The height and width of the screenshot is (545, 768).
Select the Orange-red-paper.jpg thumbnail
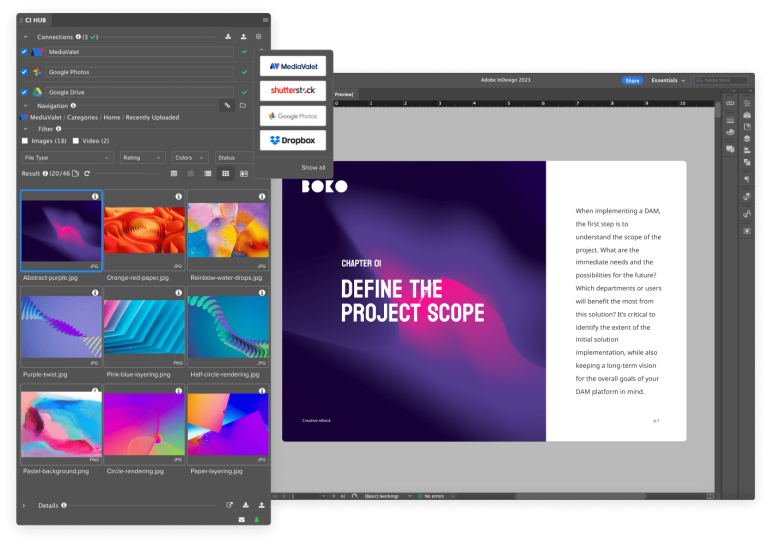click(144, 231)
